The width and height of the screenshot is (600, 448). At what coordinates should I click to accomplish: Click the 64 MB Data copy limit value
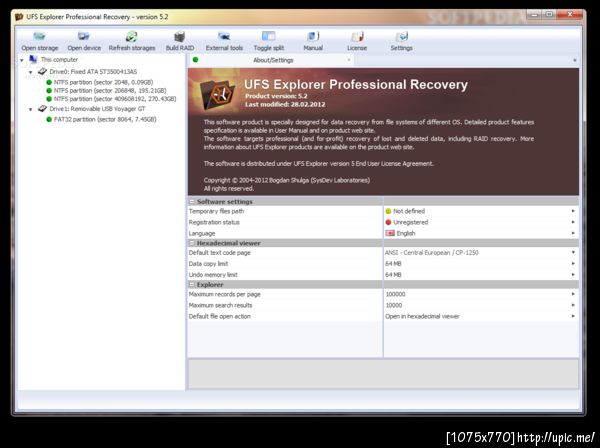(x=393, y=264)
